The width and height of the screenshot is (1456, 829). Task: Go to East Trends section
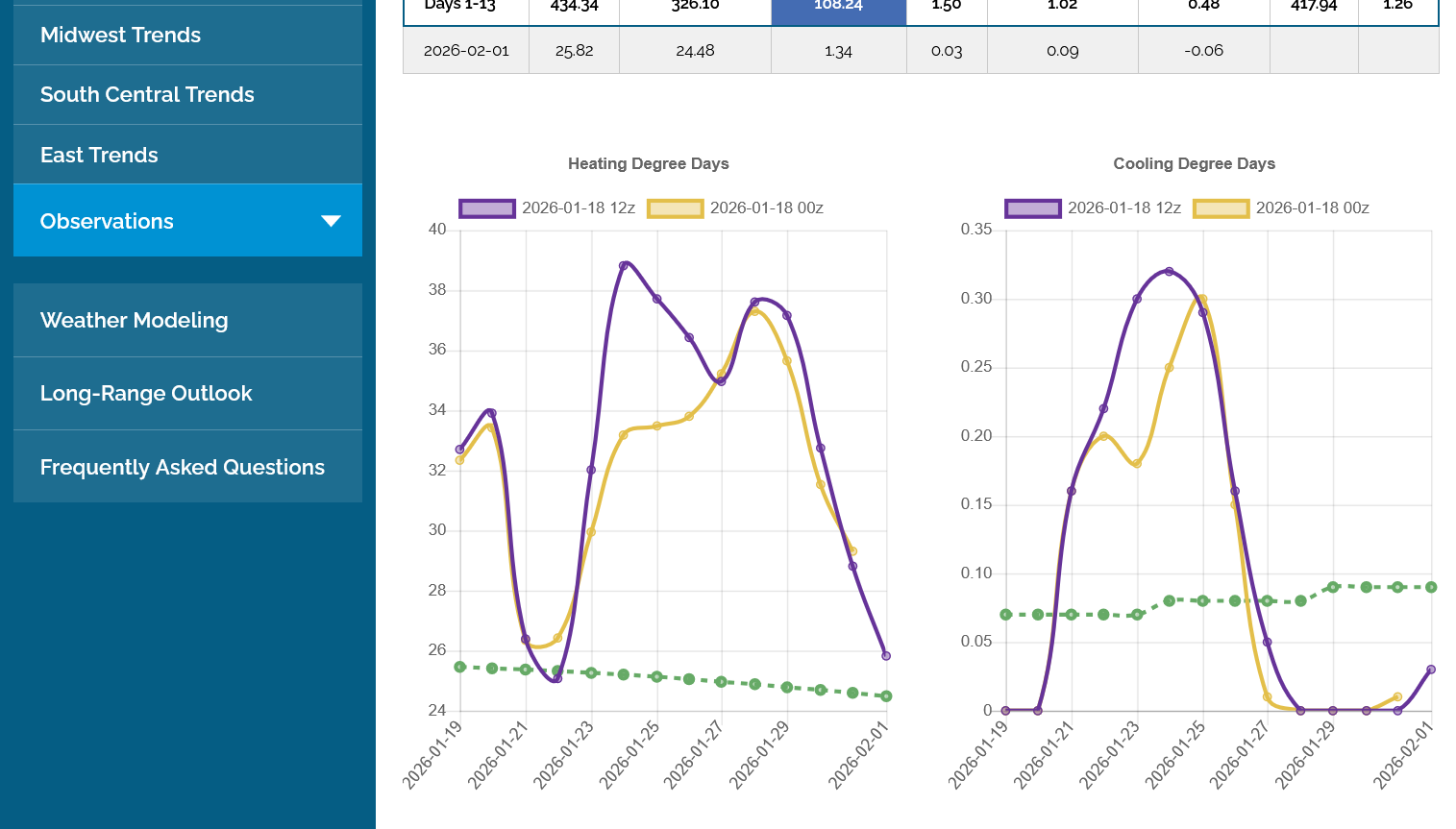tap(99, 156)
